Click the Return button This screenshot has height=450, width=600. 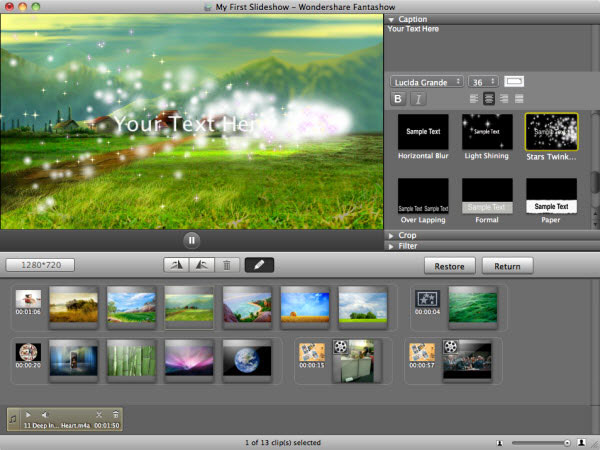(x=507, y=266)
